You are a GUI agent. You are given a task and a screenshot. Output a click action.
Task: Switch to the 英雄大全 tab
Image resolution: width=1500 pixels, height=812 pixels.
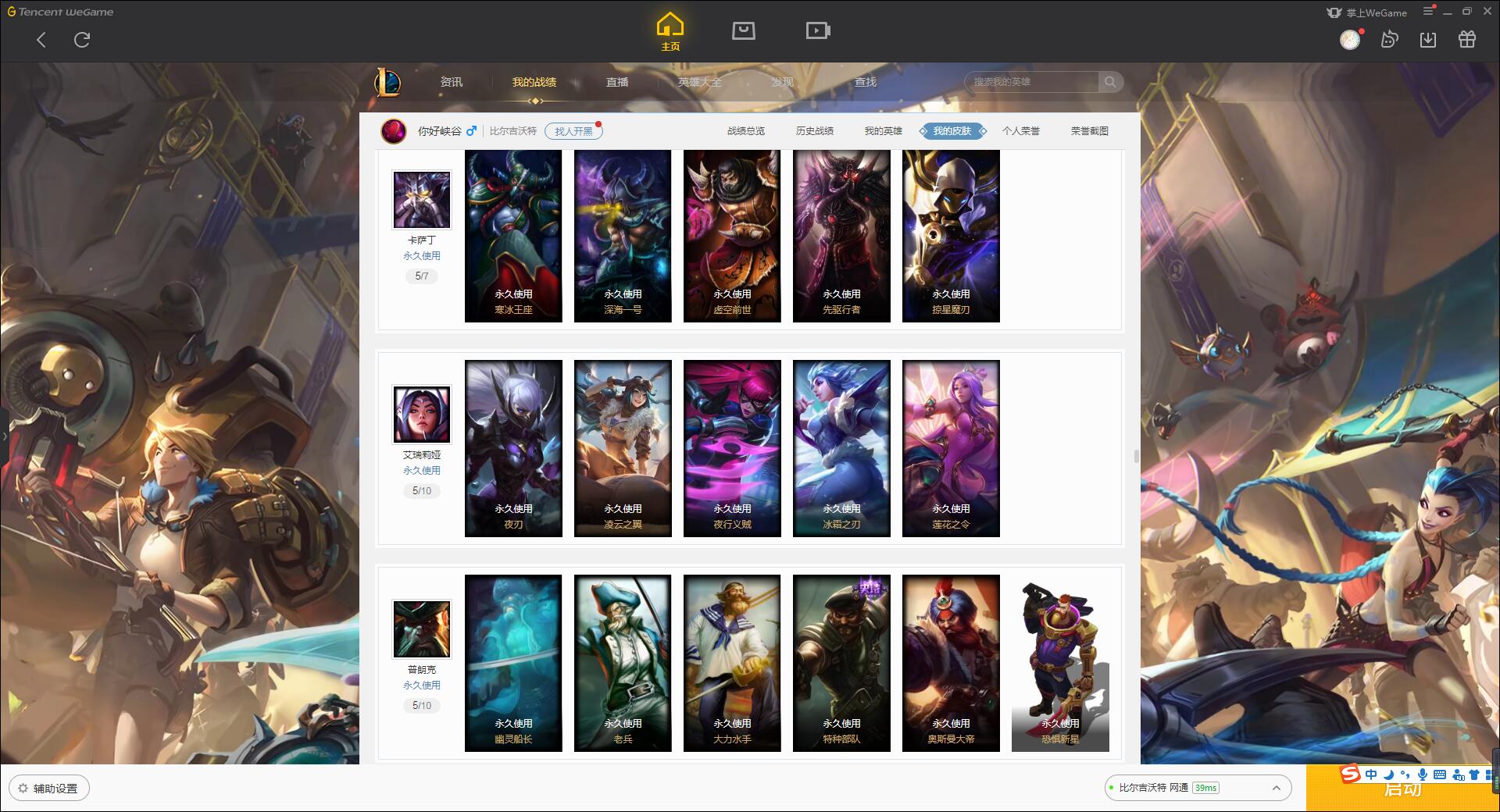click(x=700, y=82)
